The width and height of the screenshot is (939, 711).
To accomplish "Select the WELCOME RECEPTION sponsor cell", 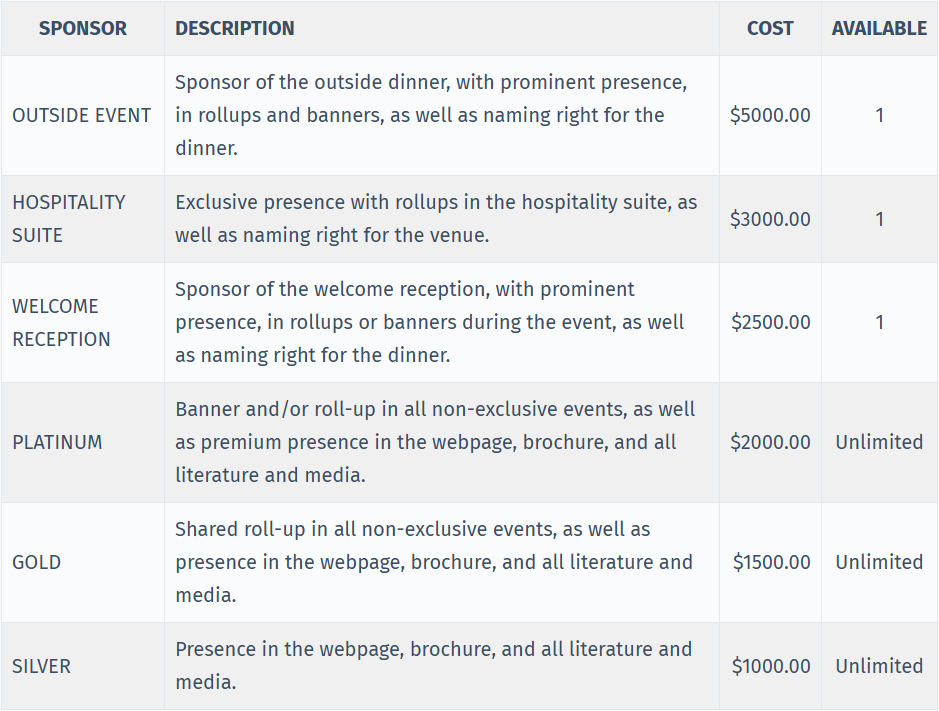I will pyautogui.click(x=62, y=322).
